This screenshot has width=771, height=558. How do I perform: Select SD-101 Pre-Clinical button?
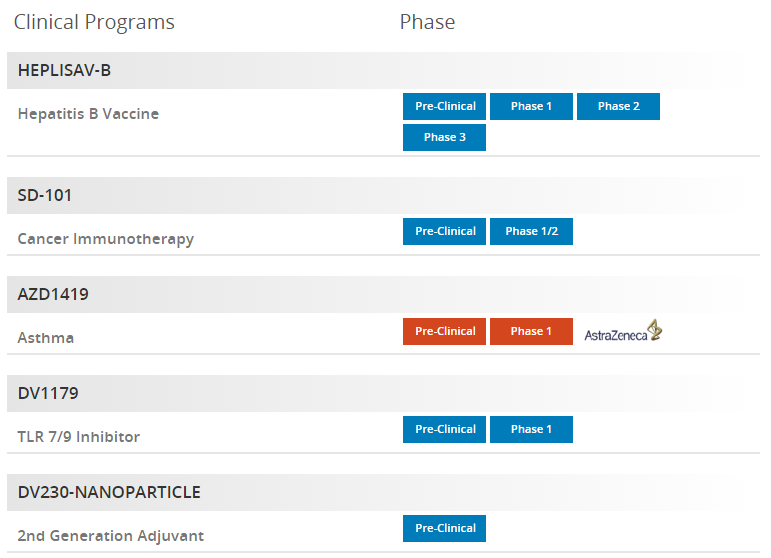(445, 231)
